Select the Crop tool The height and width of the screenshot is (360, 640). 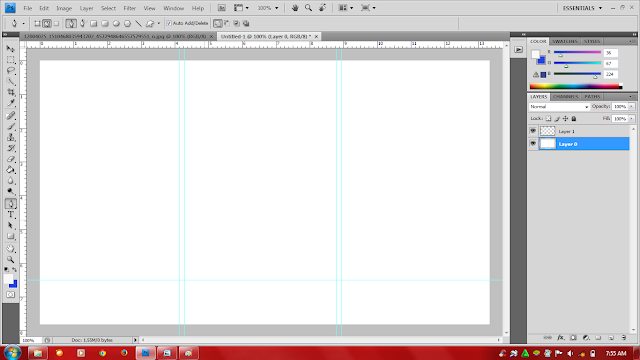click(x=11, y=92)
